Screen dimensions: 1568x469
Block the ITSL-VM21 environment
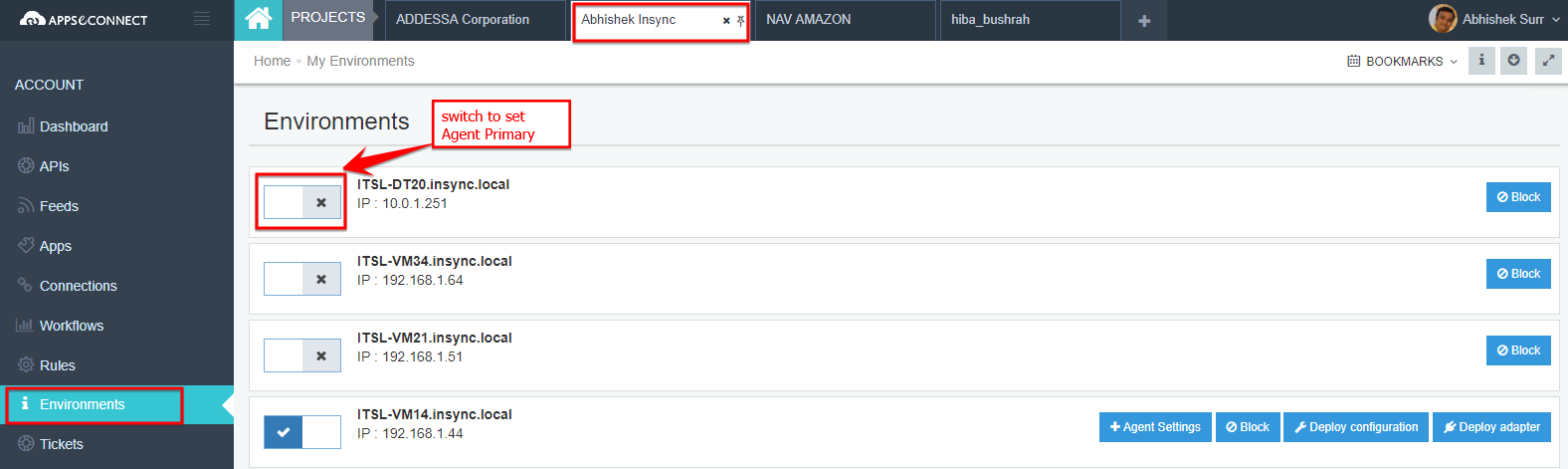pos(1518,351)
